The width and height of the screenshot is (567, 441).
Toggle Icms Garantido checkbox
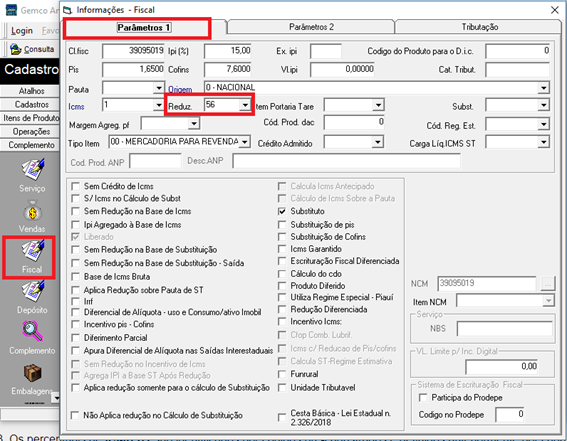pyautogui.click(x=282, y=249)
